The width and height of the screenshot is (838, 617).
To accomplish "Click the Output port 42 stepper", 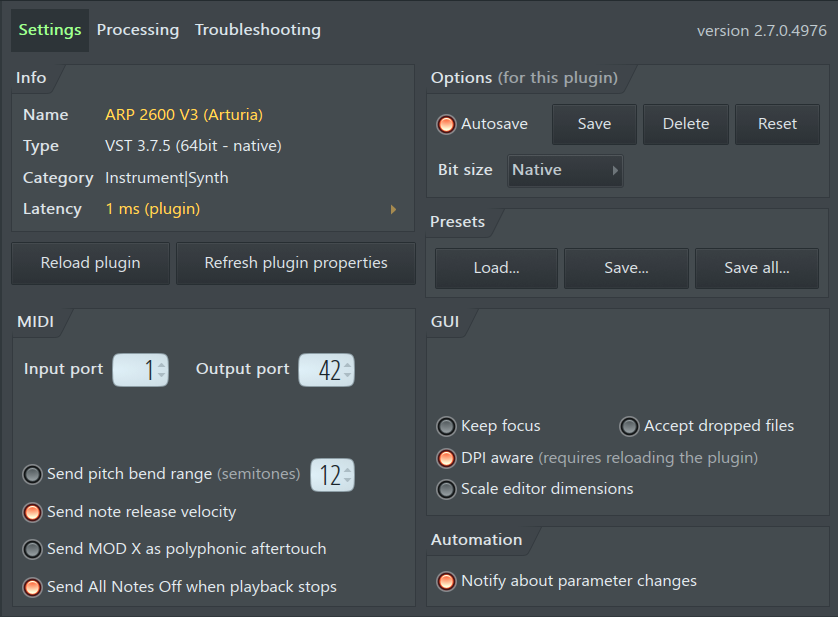I will [x=327, y=370].
